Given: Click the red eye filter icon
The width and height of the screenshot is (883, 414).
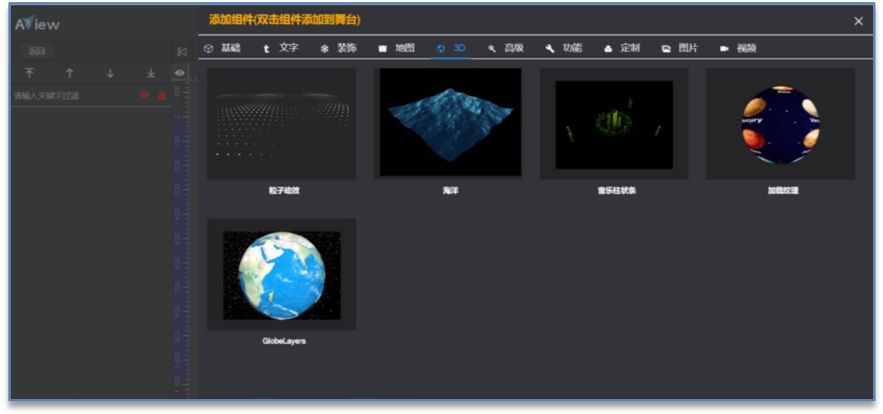Looking at the screenshot, I should (x=145, y=95).
